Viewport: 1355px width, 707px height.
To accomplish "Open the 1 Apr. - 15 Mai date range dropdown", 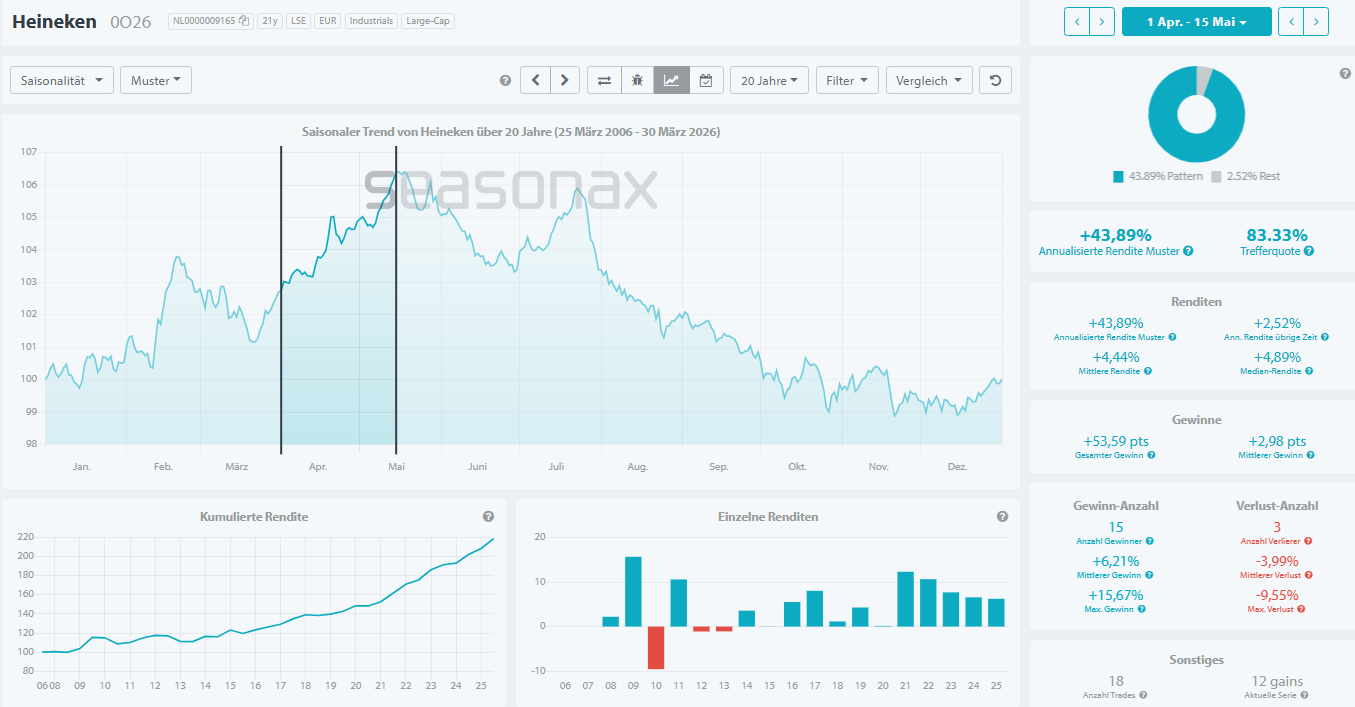I will 1196,21.
